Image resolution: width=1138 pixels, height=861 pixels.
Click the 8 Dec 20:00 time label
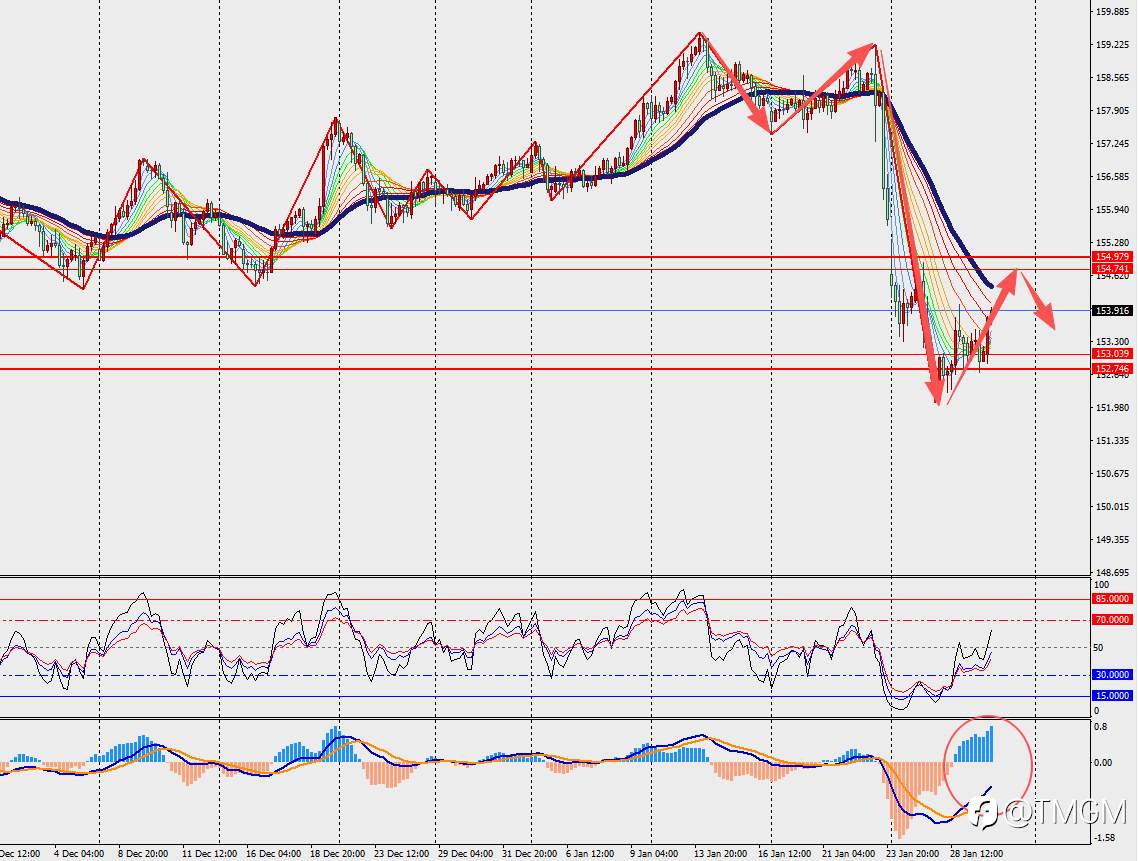tap(143, 854)
